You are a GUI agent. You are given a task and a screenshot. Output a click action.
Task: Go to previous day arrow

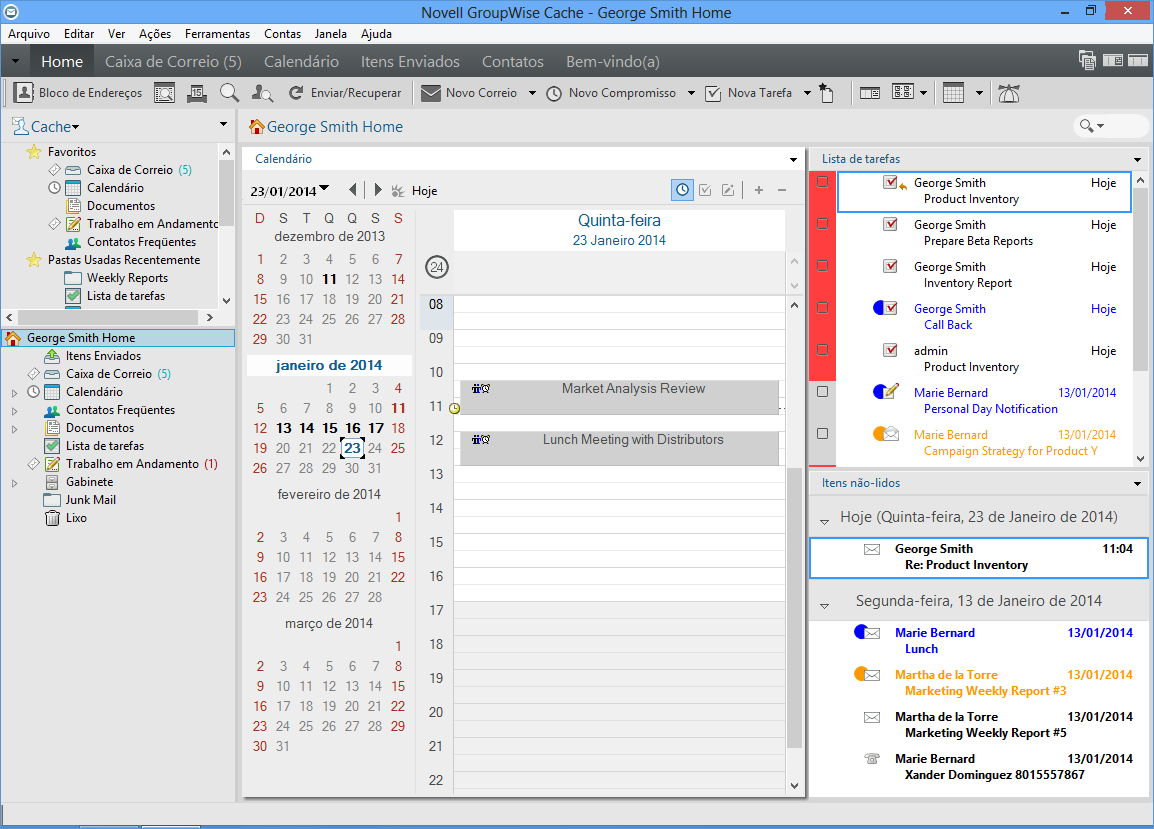tap(353, 190)
